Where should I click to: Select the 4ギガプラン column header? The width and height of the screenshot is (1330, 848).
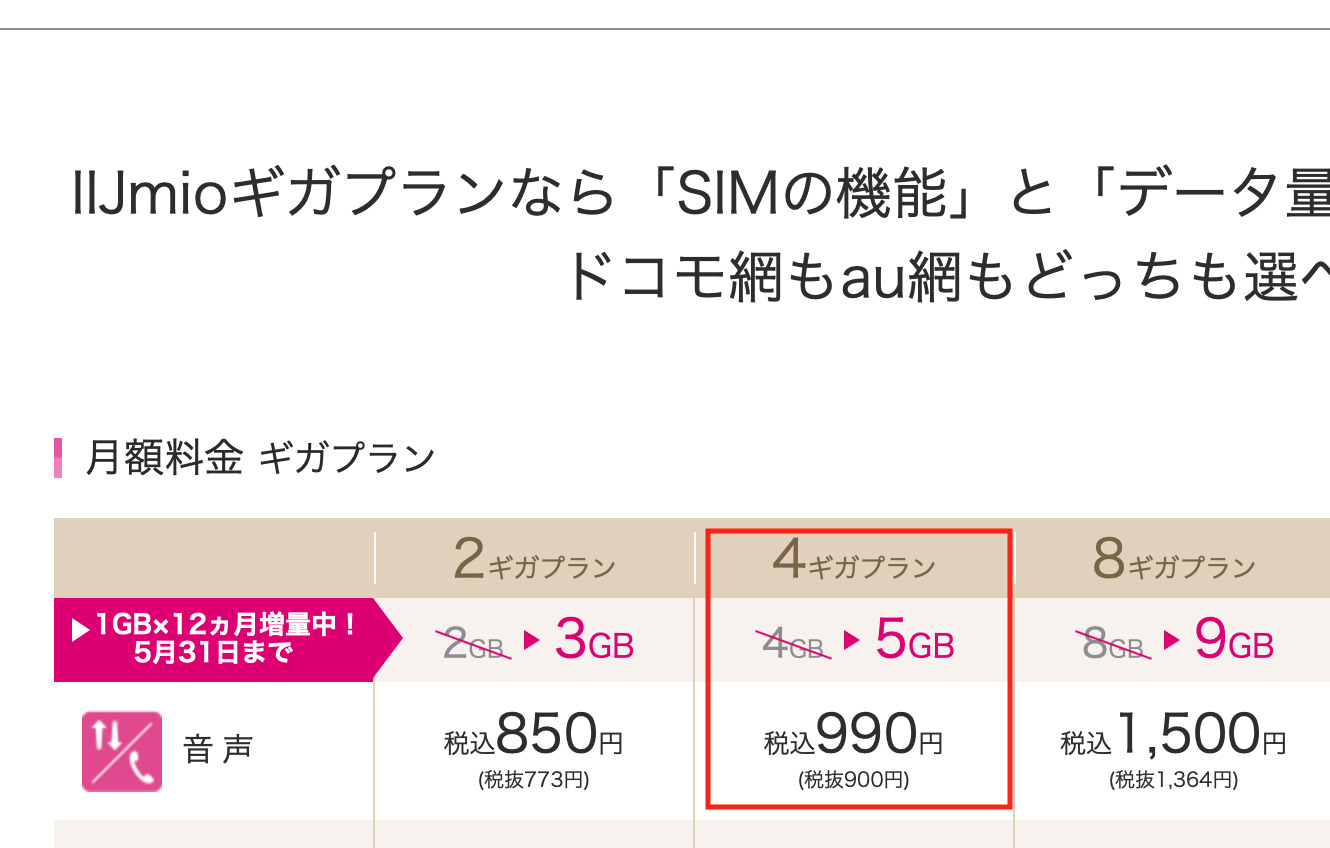[854, 560]
